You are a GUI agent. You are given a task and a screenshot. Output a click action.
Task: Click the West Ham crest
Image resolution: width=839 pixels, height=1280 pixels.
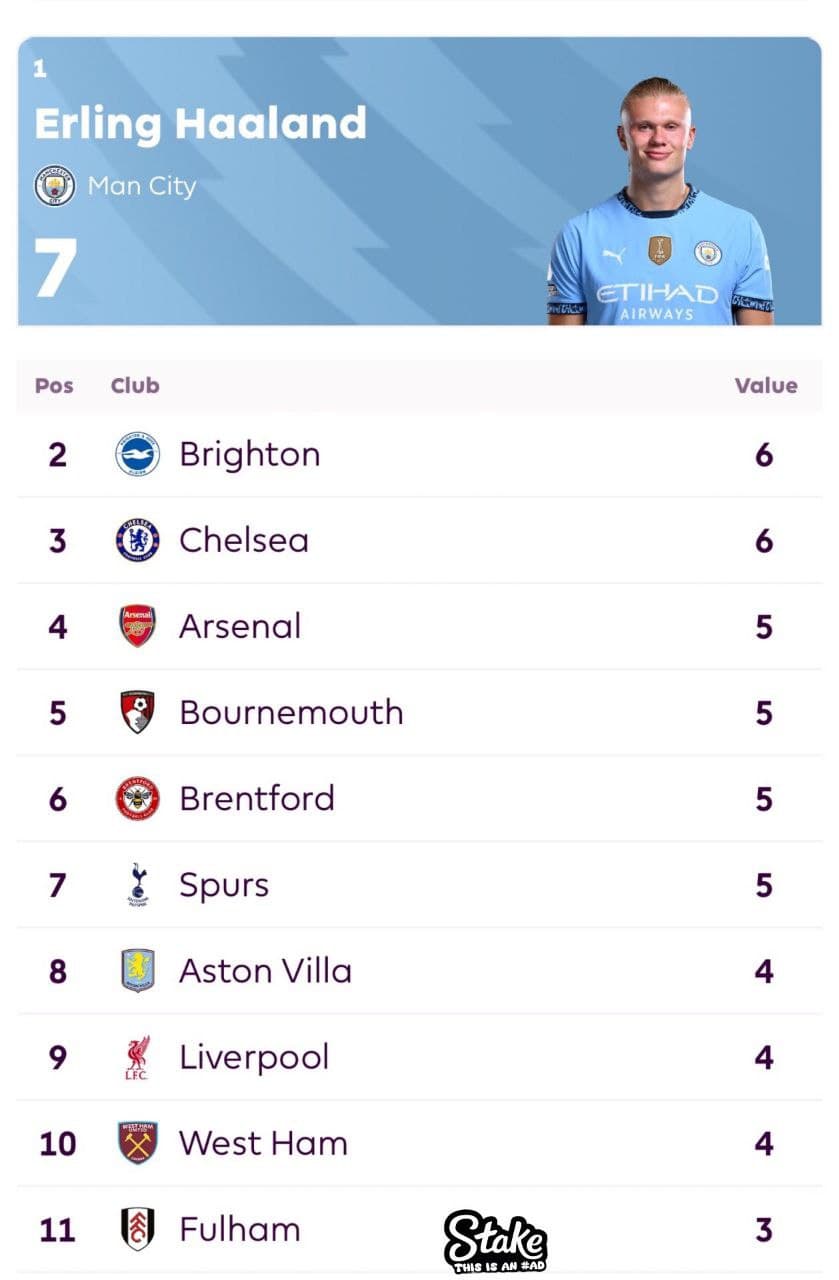(137, 1143)
